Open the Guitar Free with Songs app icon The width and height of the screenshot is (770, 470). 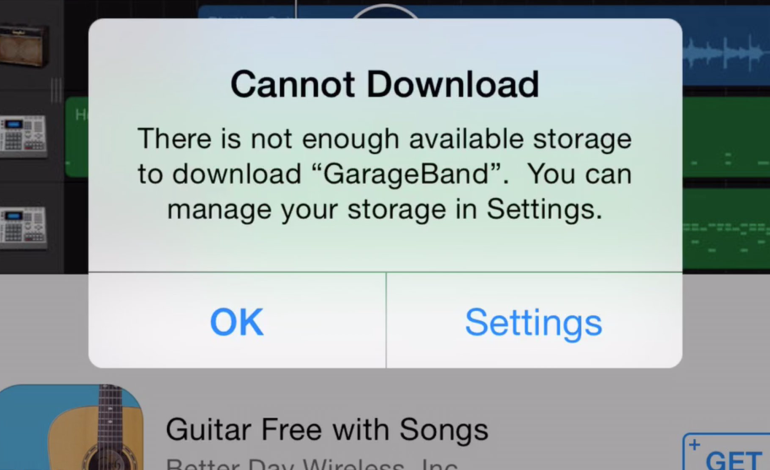72,427
